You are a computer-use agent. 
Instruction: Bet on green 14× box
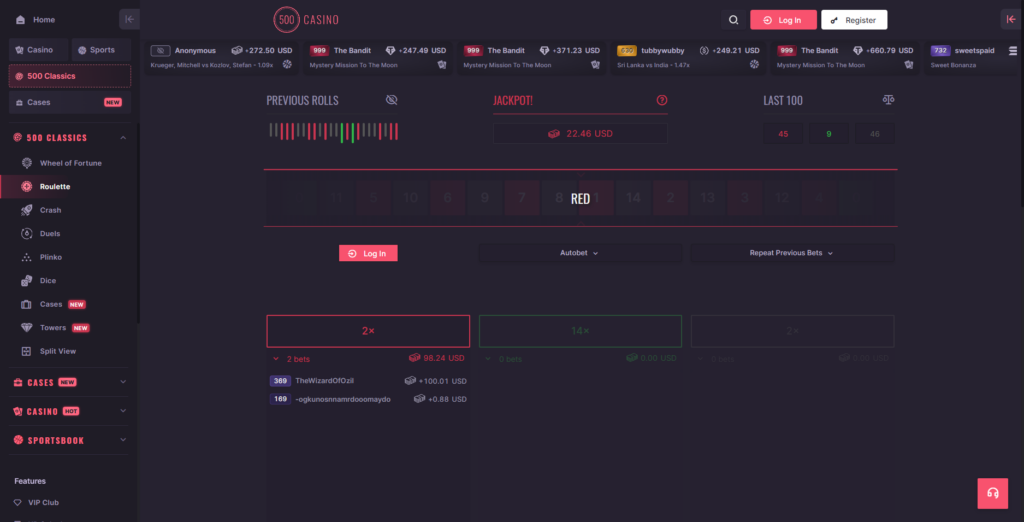[x=580, y=331]
